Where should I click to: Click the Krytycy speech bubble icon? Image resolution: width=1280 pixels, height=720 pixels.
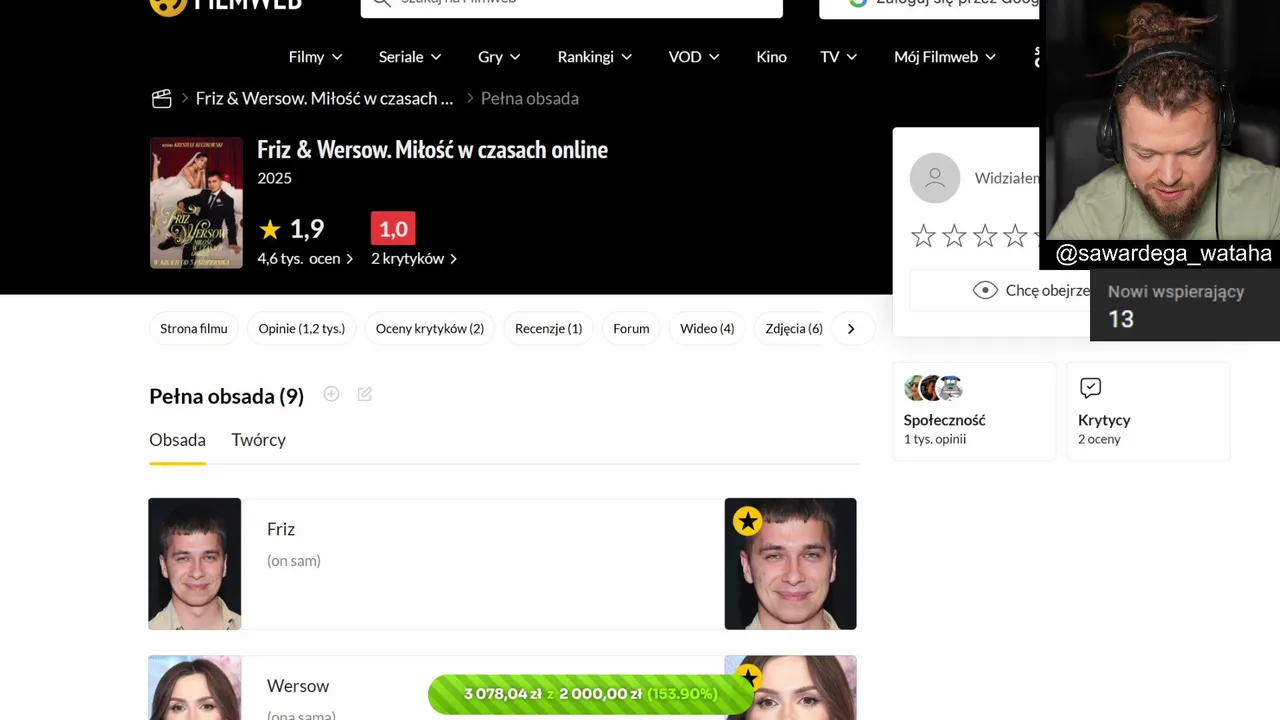pos(1090,388)
